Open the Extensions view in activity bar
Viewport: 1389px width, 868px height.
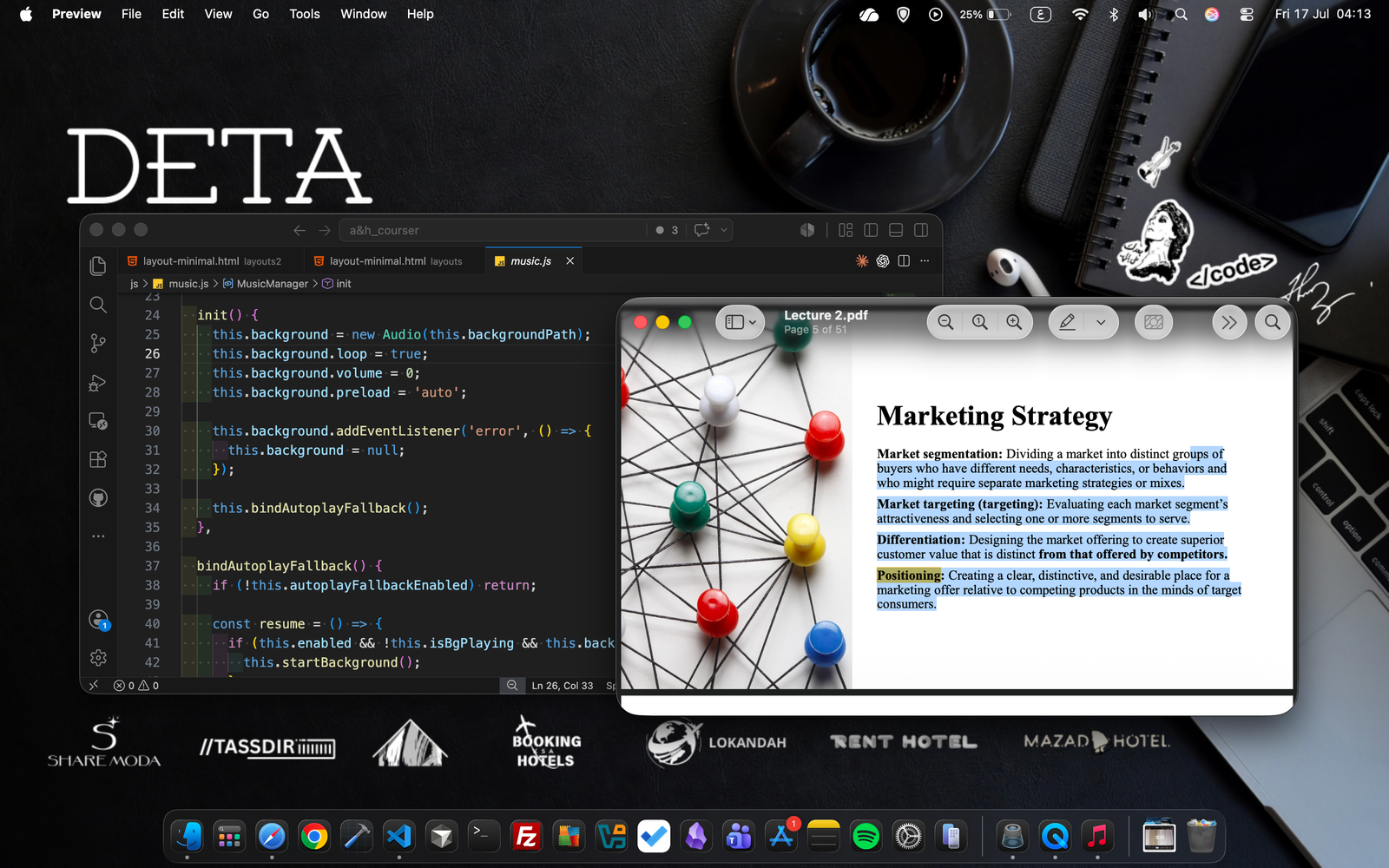click(98, 459)
